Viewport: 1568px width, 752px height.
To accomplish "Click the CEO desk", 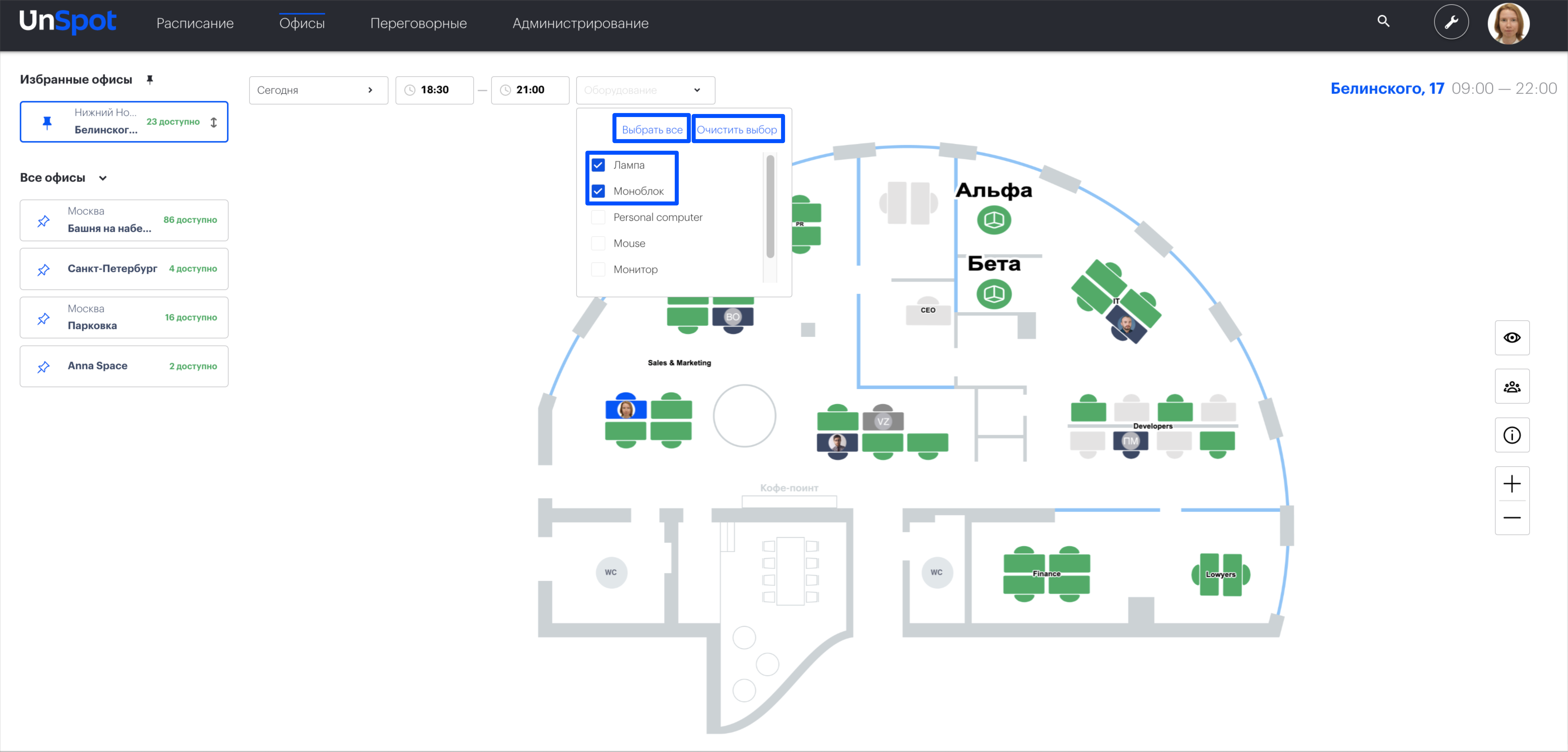I will click(x=928, y=312).
